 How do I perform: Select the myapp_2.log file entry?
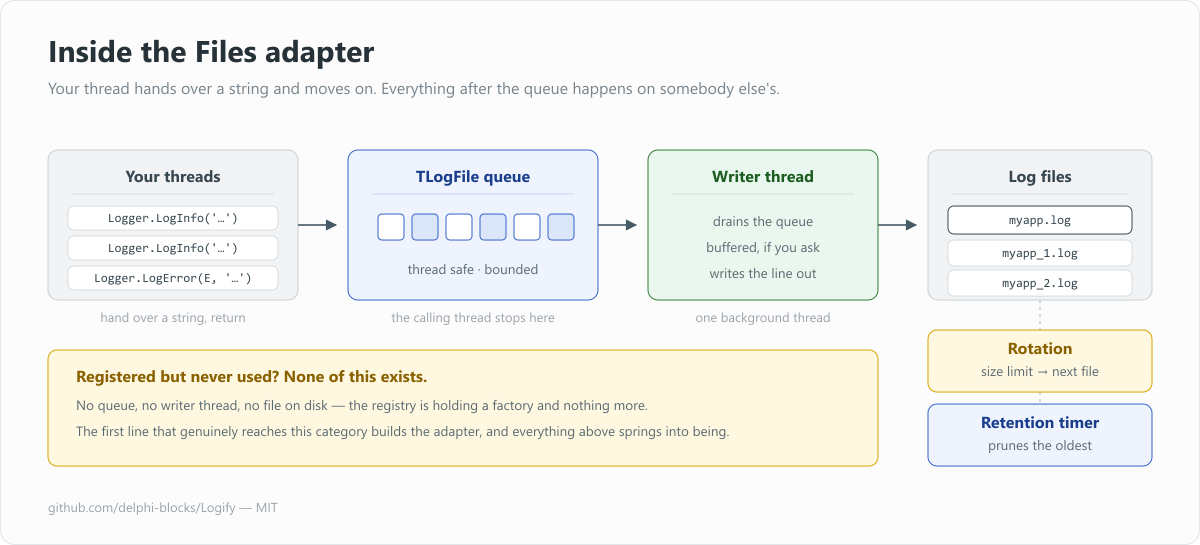point(1040,283)
